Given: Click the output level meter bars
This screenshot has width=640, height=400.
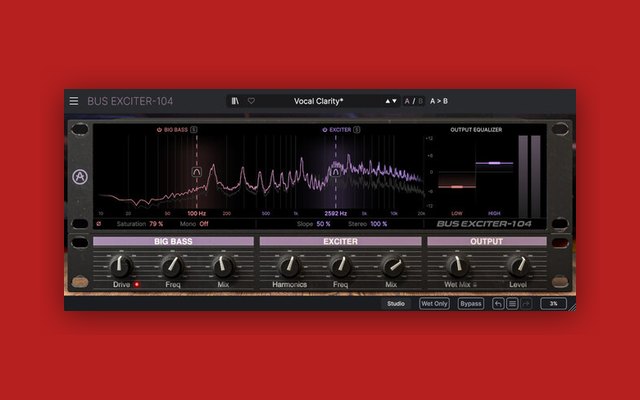Looking at the screenshot, I should point(529,176).
